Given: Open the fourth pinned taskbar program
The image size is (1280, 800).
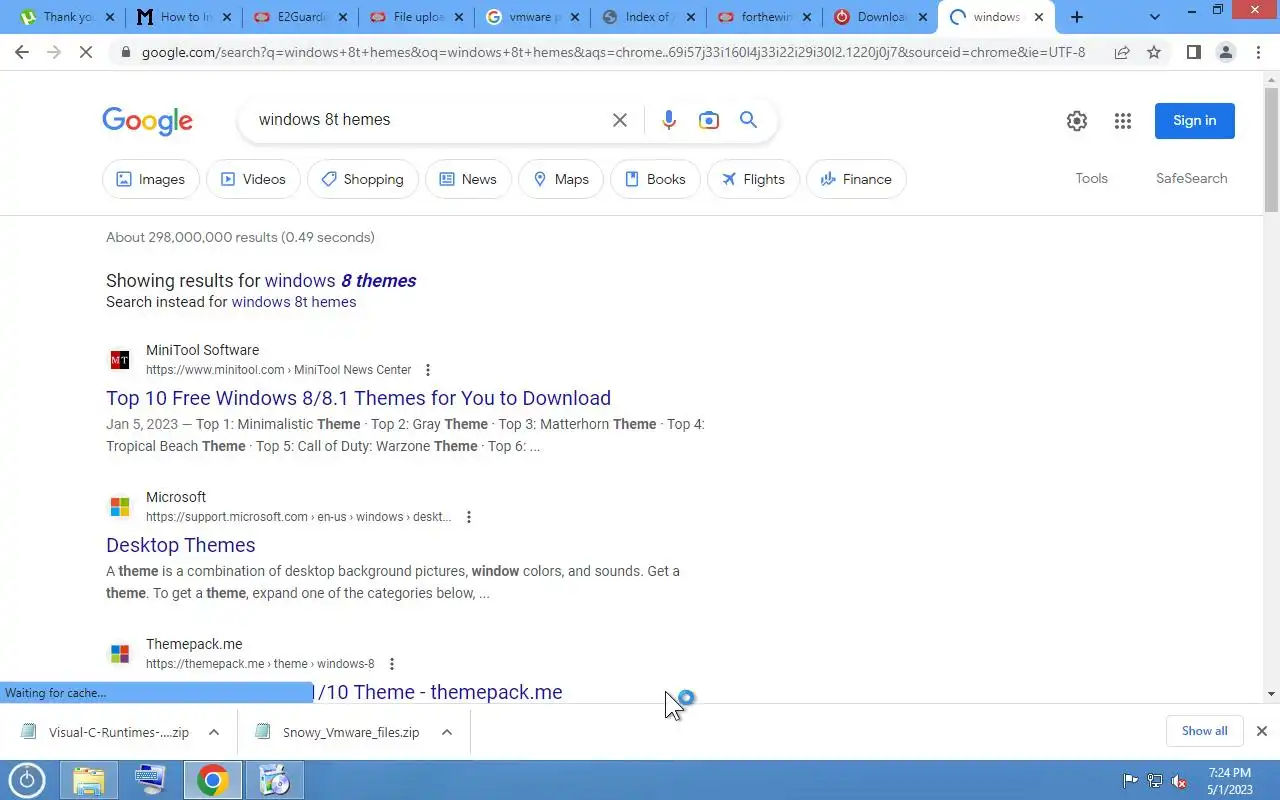Looking at the screenshot, I should click(274, 780).
